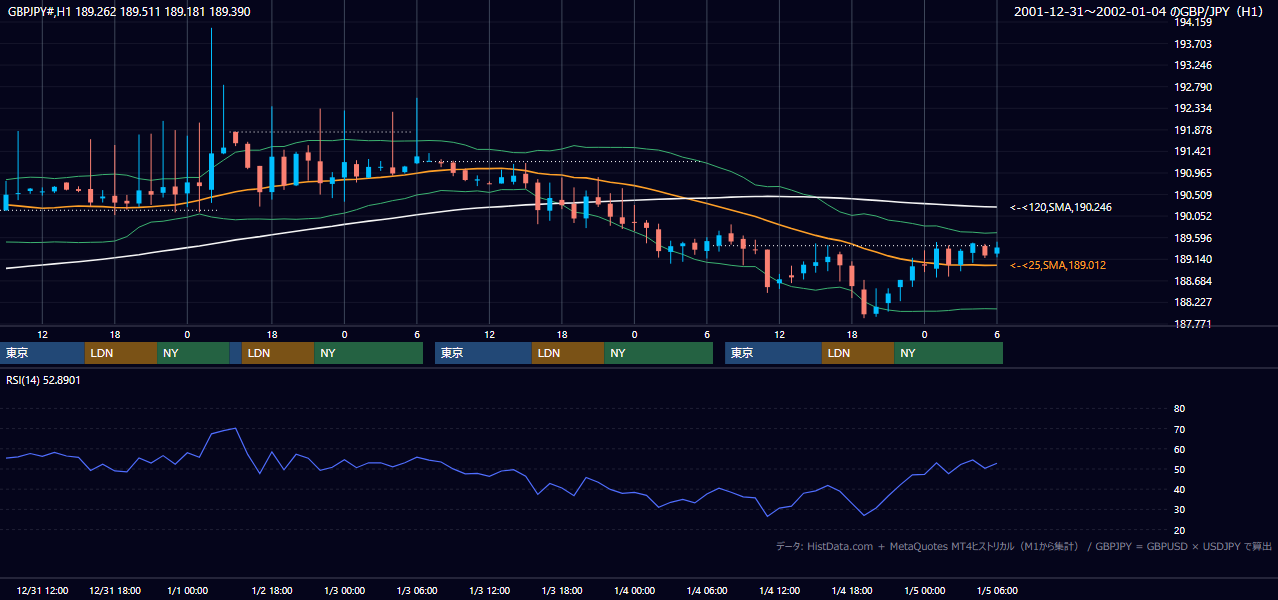
Task: Click price axis value 189.596
Action: 1193,238
